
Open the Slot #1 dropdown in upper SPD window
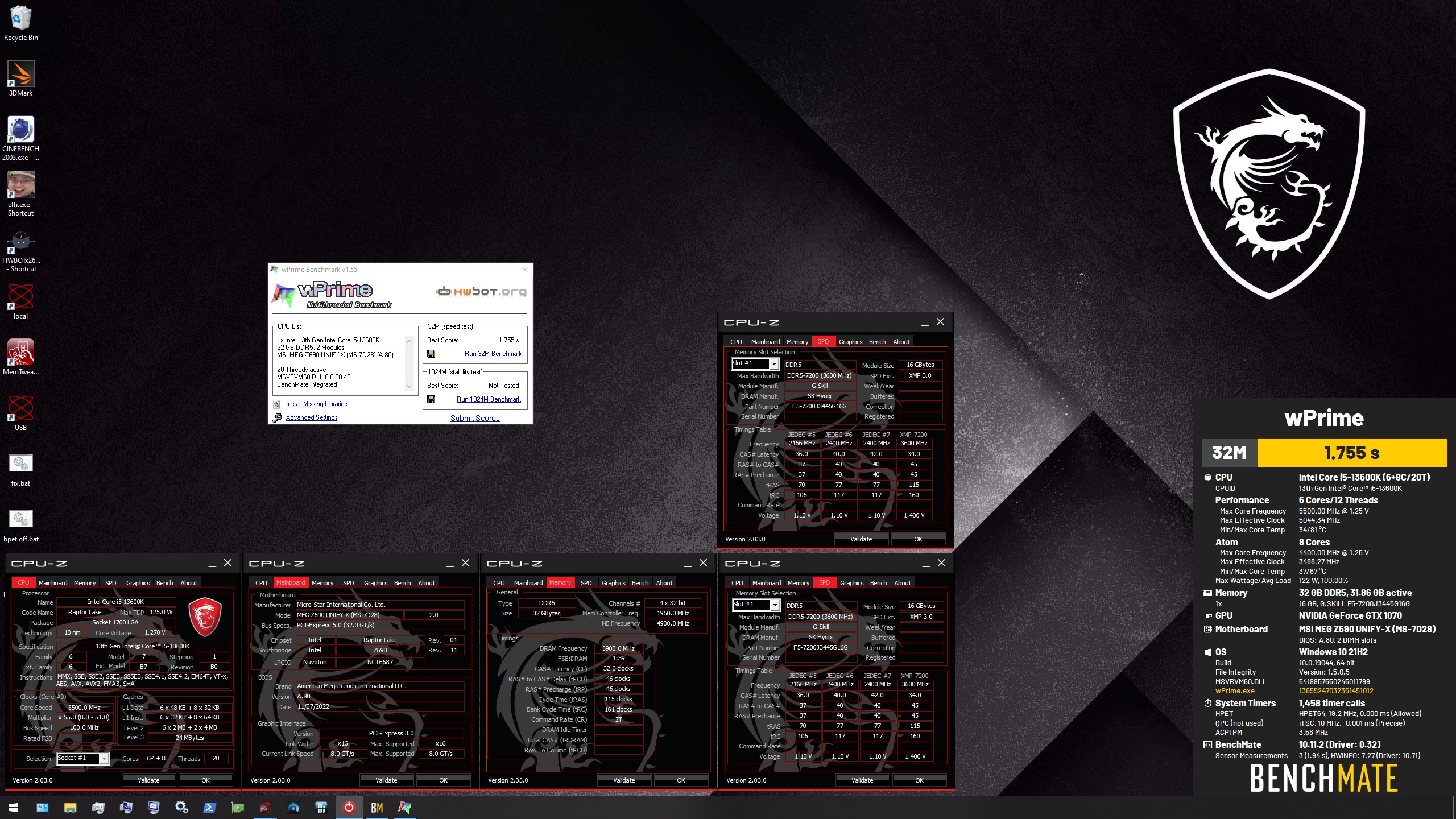pyautogui.click(x=773, y=364)
